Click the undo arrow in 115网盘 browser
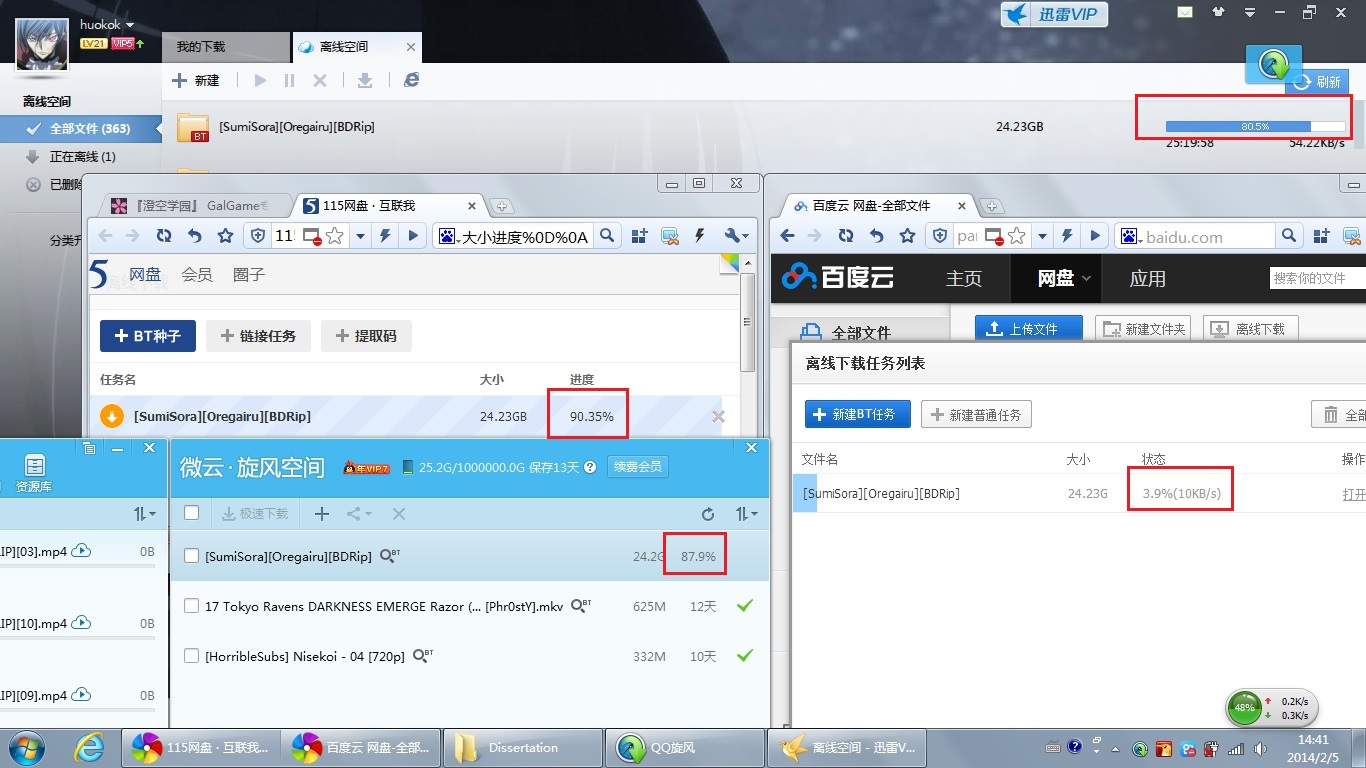 [195, 236]
